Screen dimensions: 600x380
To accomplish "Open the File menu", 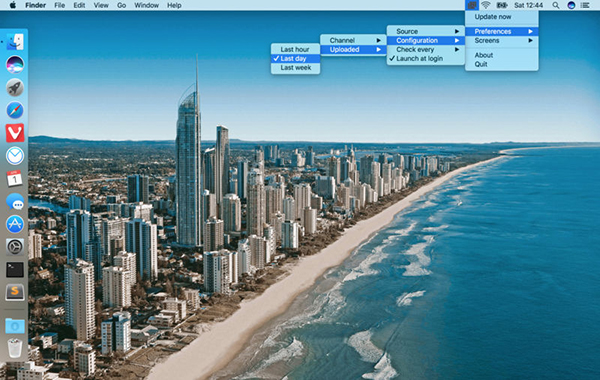I will pos(59,5).
